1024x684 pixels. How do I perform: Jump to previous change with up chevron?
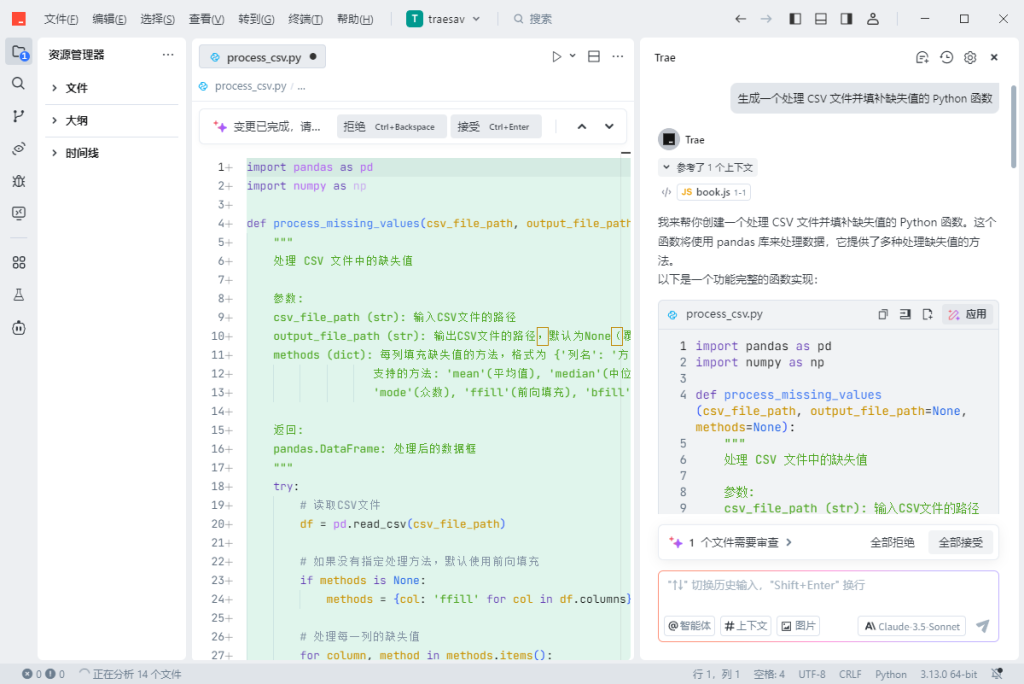(582, 127)
